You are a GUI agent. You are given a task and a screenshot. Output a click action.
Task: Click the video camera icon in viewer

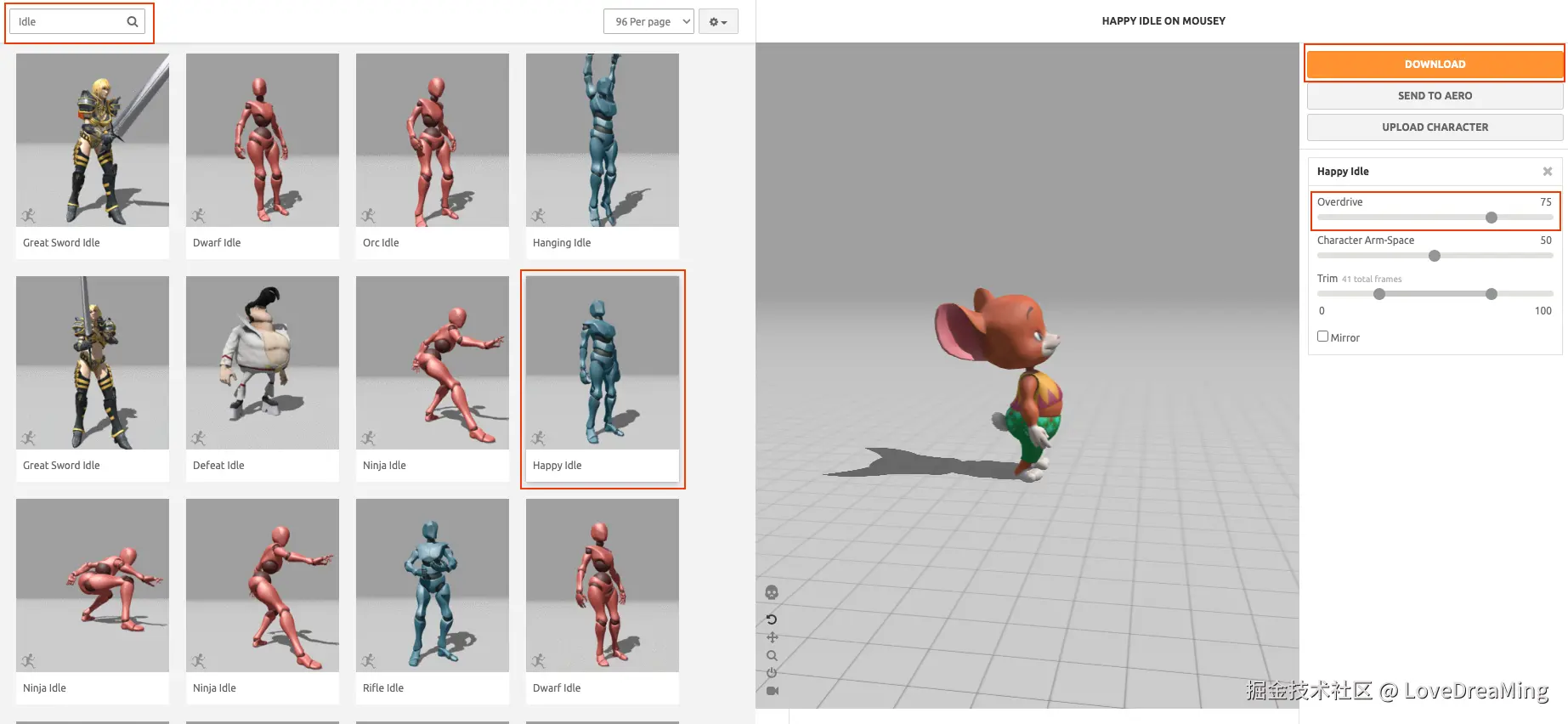tap(772, 691)
